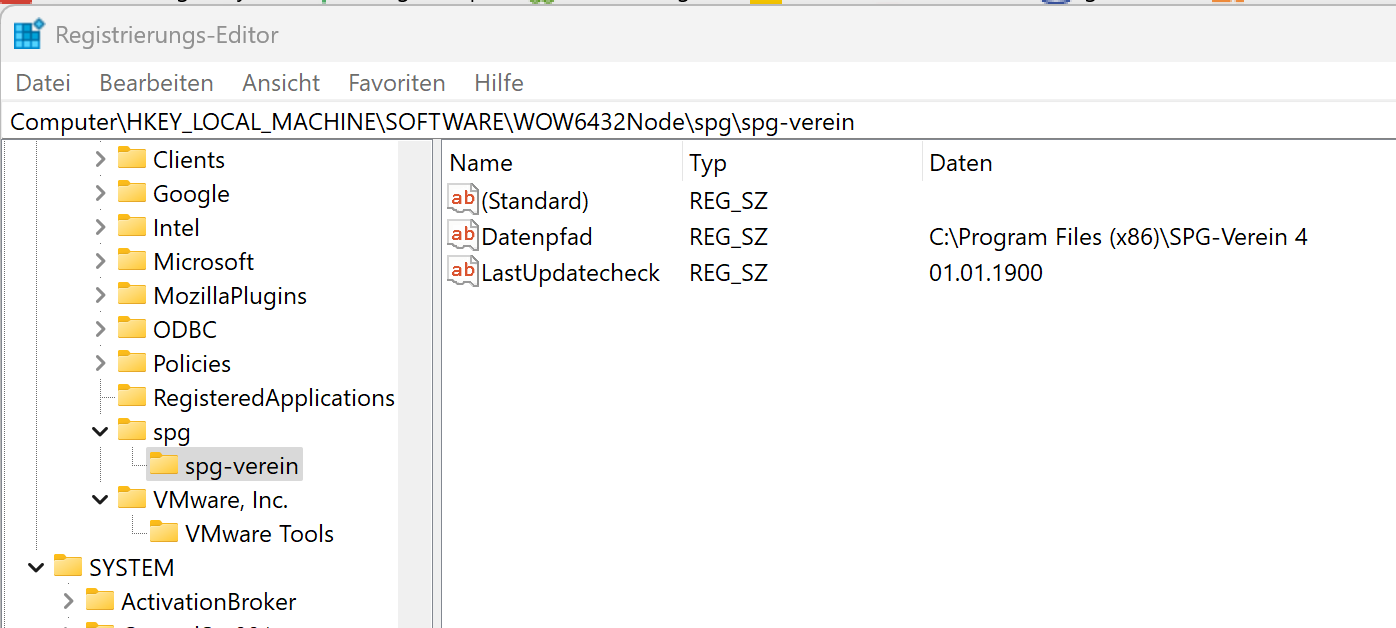The width and height of the screenshot is (1396, 628).
Task: Expand the Policies key
Action: click(x=100, y=364)
